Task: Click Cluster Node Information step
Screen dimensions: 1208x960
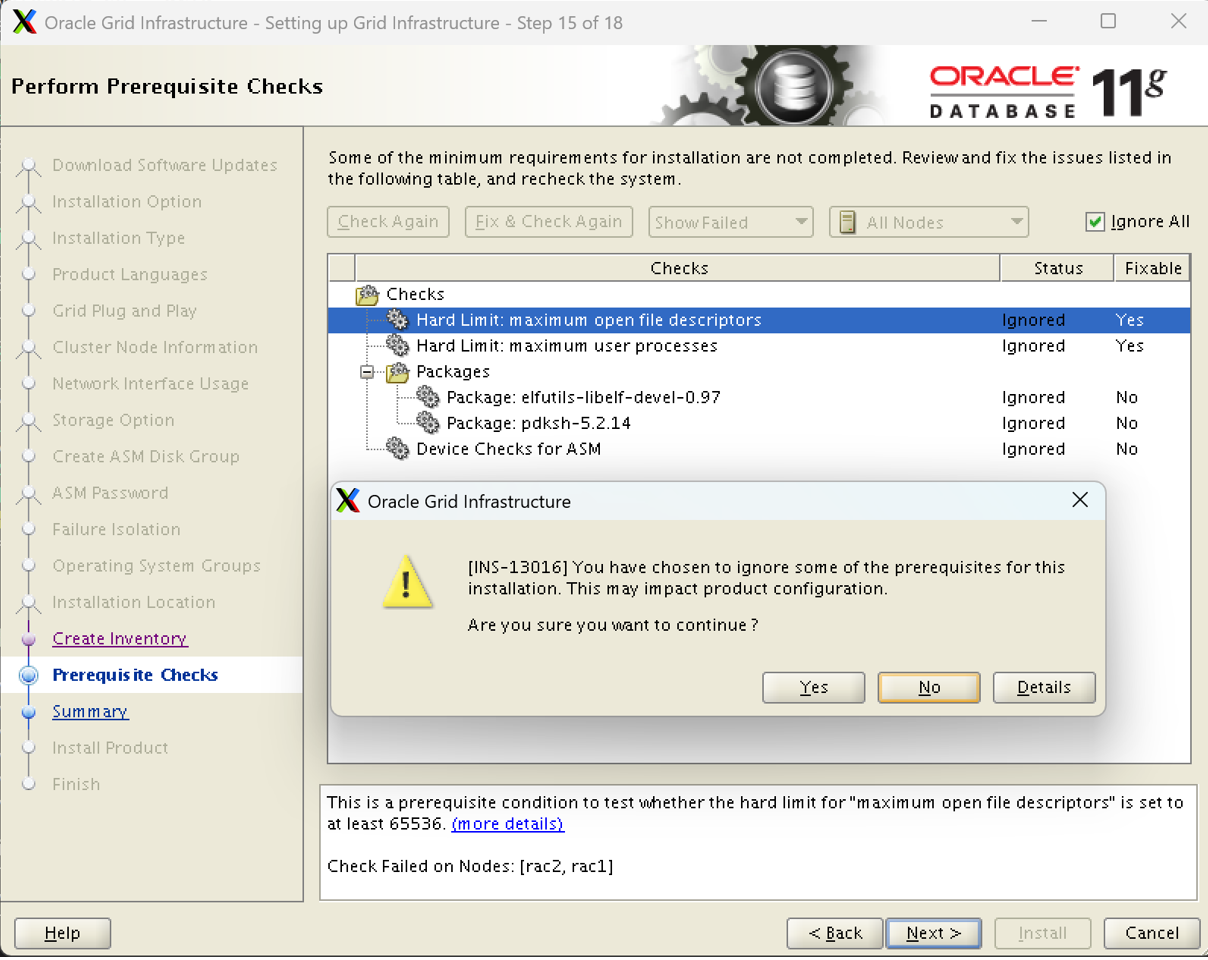Action: tap(155, 348)
